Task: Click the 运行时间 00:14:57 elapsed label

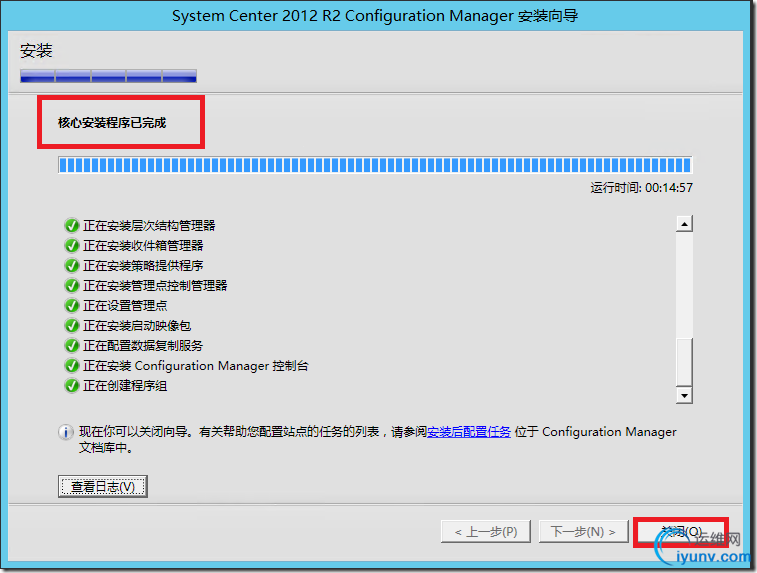Action: click(642, 188)
